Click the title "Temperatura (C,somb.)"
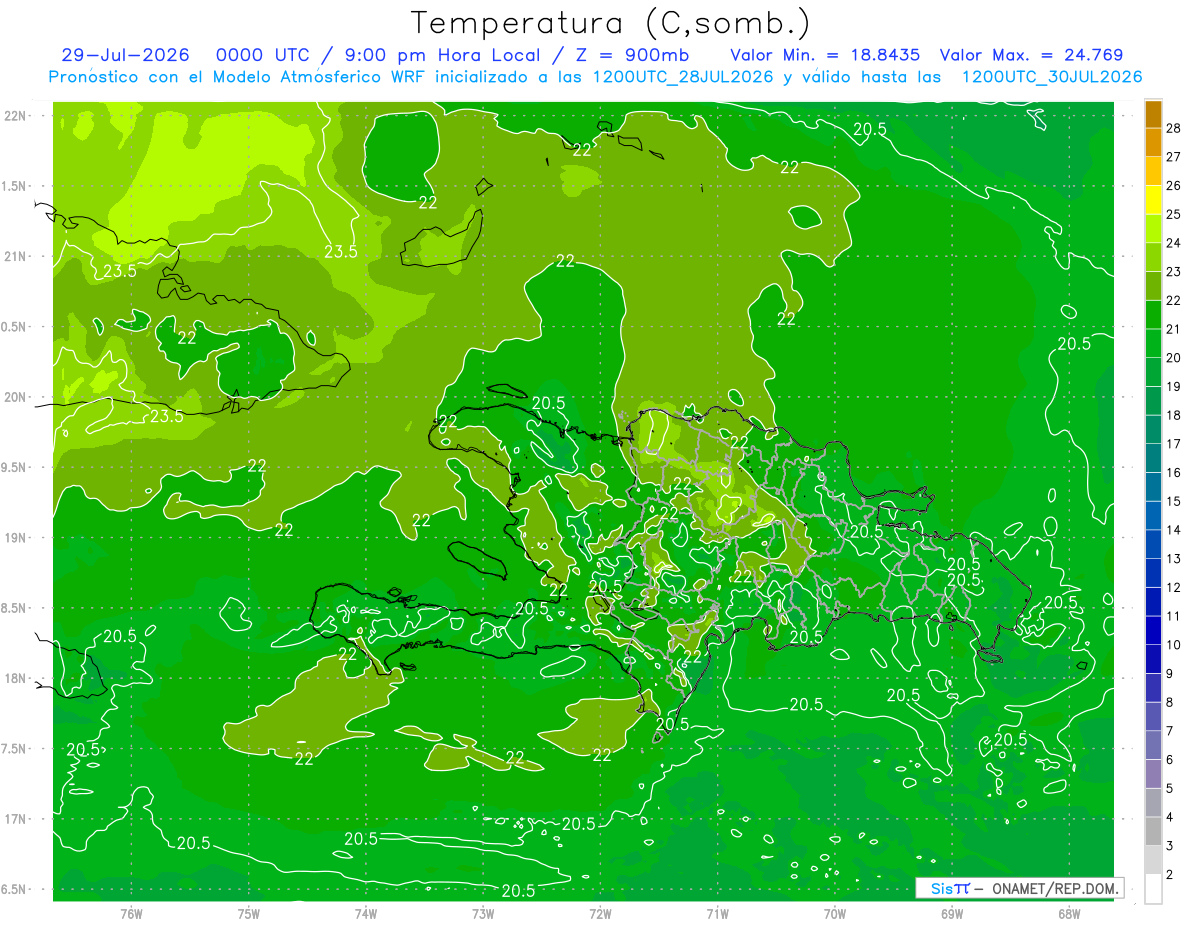This screenshot has height=927, width=1200. pos(611,24)
